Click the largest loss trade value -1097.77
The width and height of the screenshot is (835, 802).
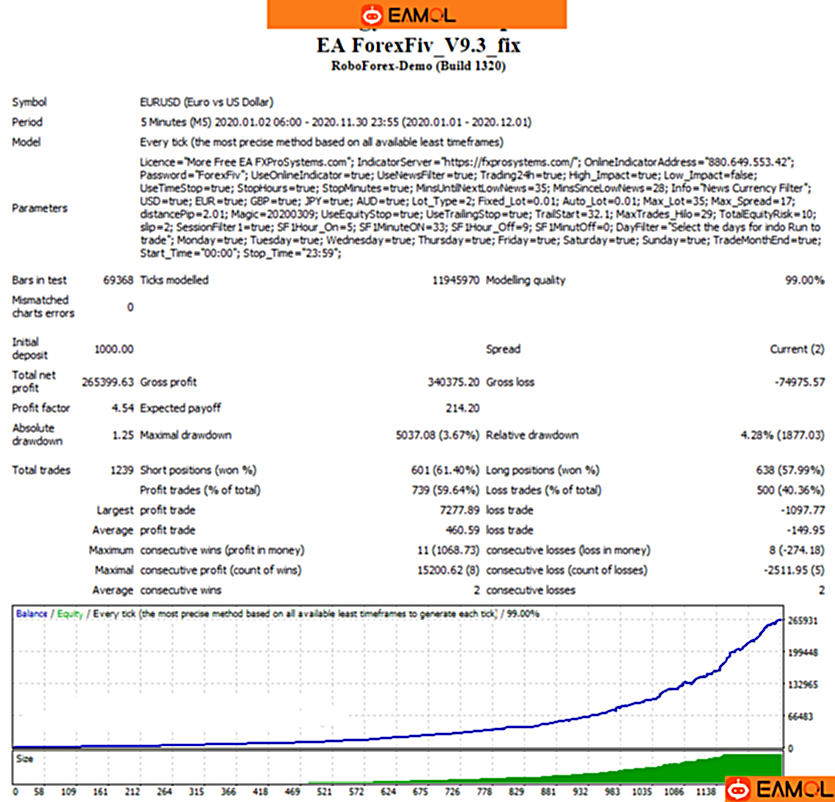click(803, 510)
